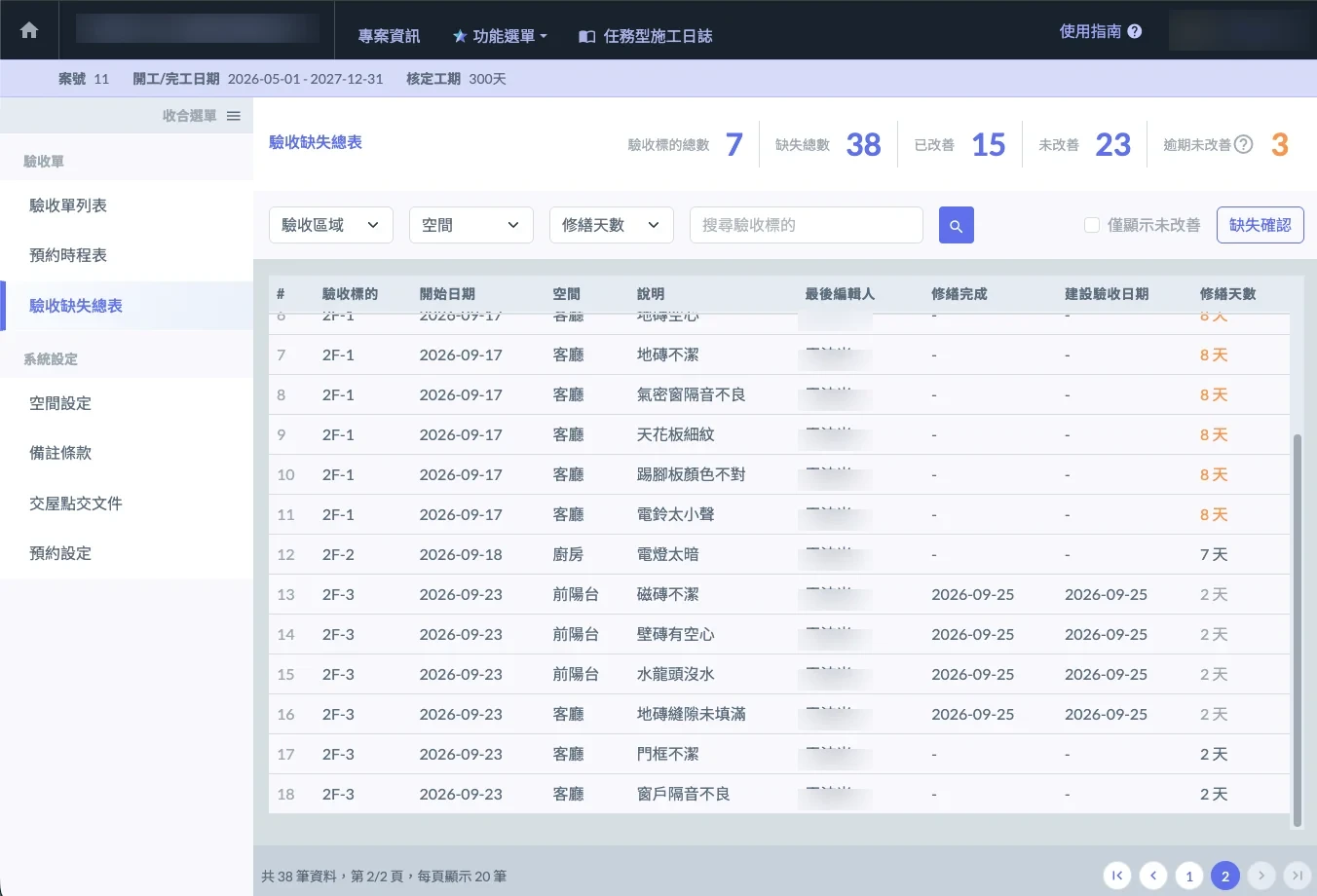Expand the 驗收區域 dropdown

click(331, 225)
